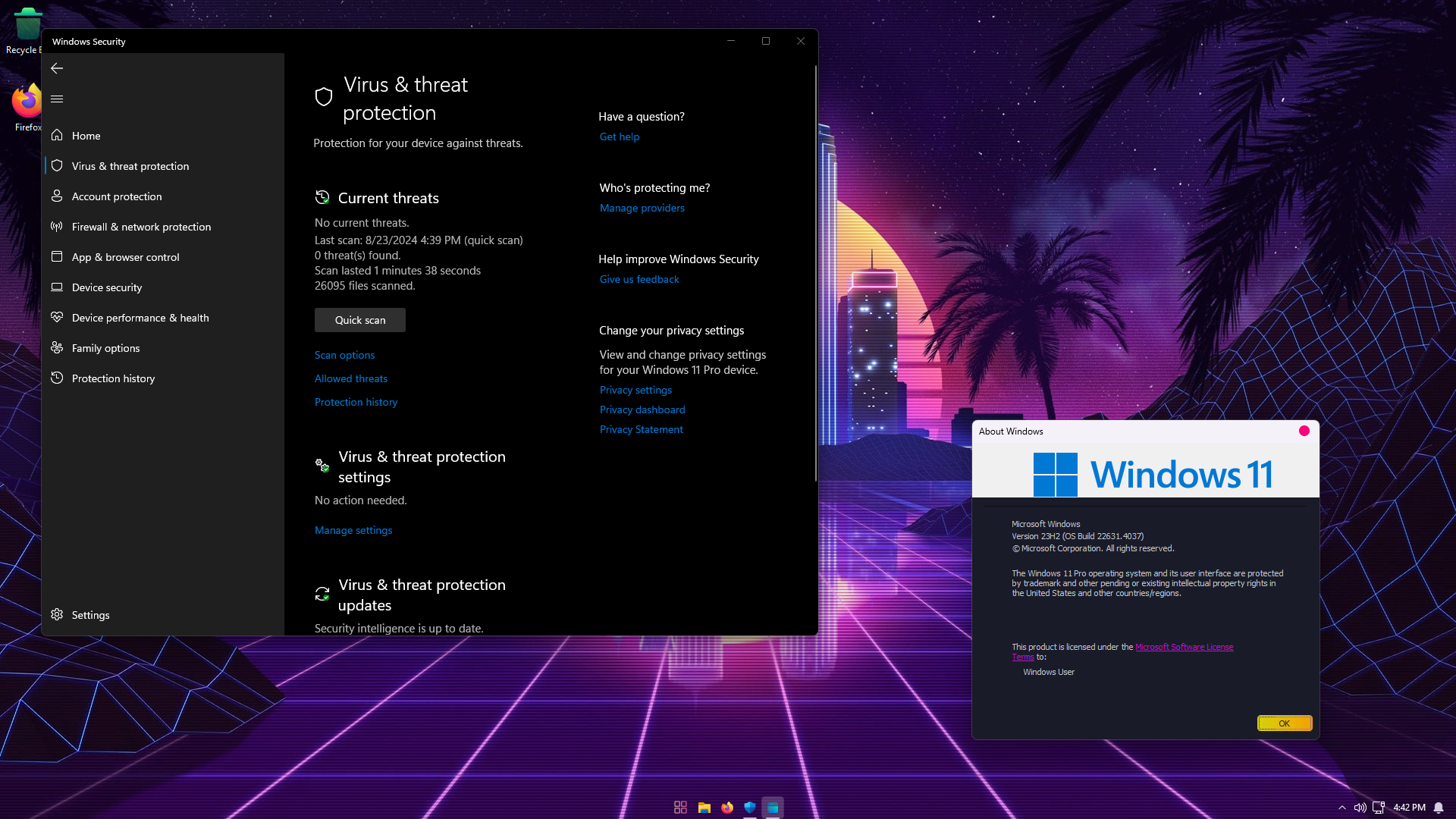This screenshot has width=1456, height=819.
Task: Open Firewall & network protection page
Action: click(141, 227)
